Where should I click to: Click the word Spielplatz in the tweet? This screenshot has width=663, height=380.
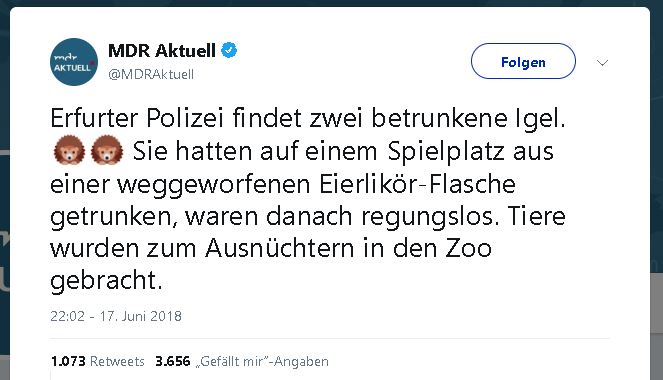click(446, 152)
